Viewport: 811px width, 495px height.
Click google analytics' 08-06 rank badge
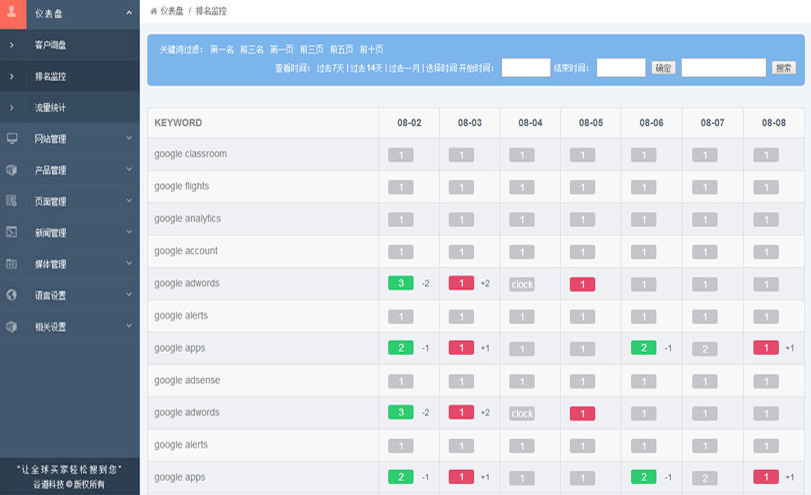pyautogui.click(x=643, y=220)
